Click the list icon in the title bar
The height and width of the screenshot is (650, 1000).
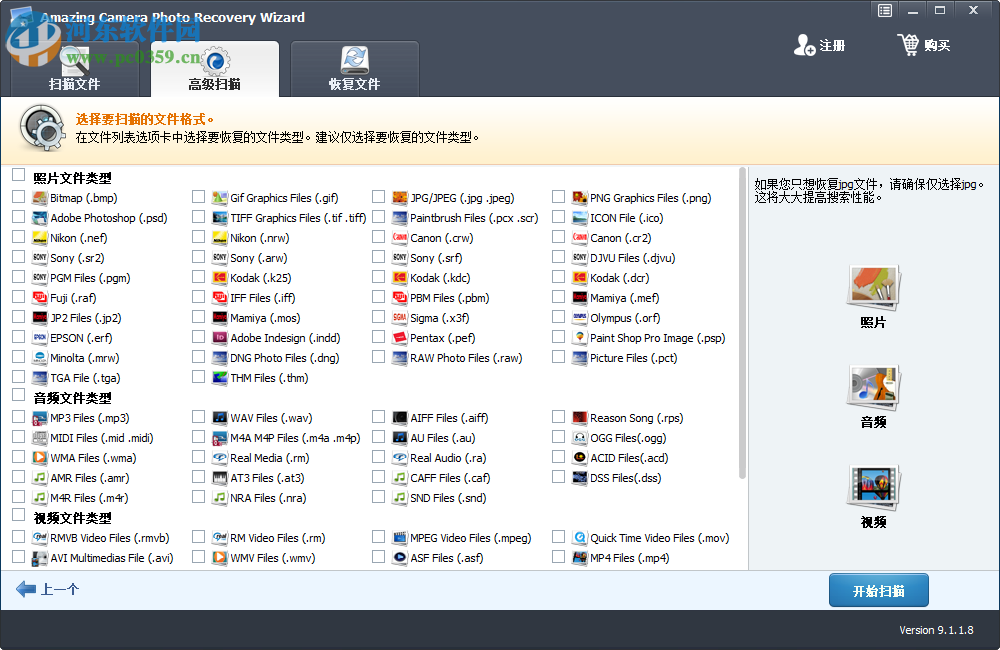(x=884, y=10)
